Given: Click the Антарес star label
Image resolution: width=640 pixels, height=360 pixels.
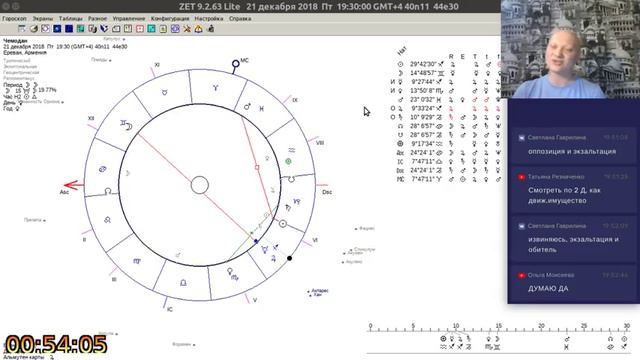Looking at the screenshot, I should 319,291.
